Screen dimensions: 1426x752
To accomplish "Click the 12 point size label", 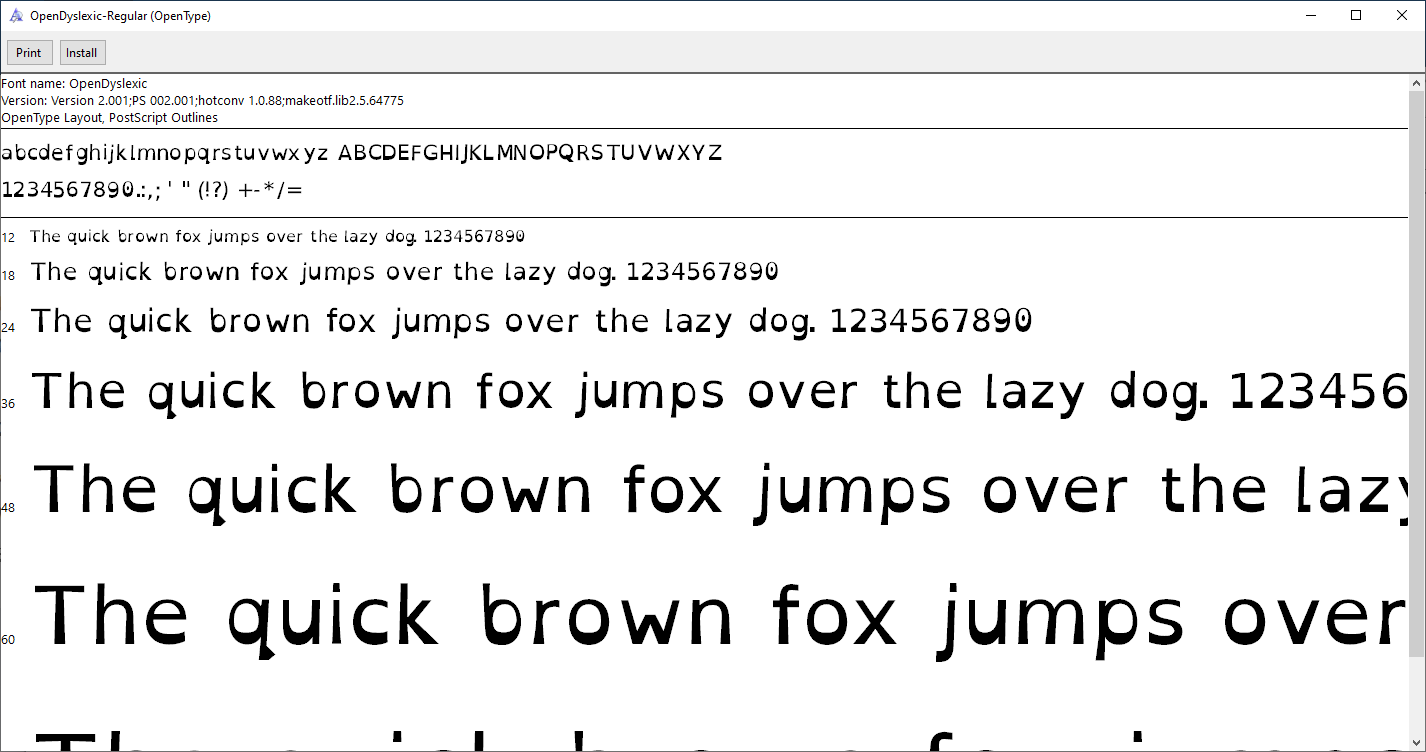I will click(8, 238).
